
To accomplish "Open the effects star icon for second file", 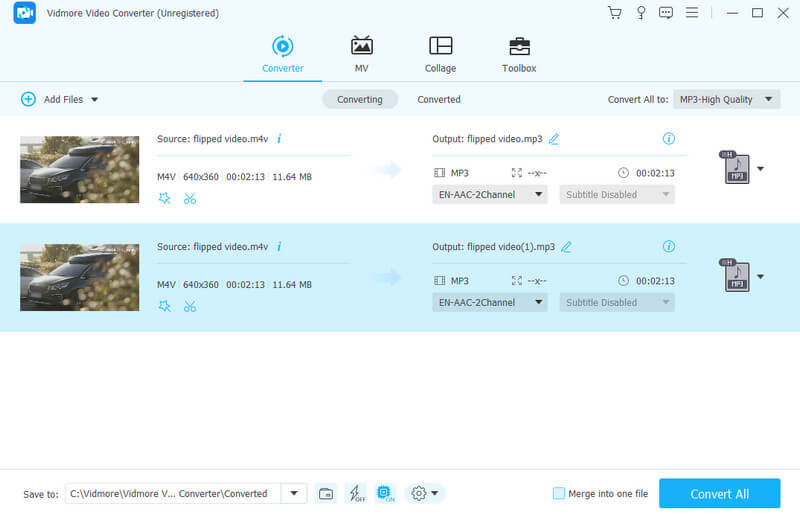I will point(165,306).
